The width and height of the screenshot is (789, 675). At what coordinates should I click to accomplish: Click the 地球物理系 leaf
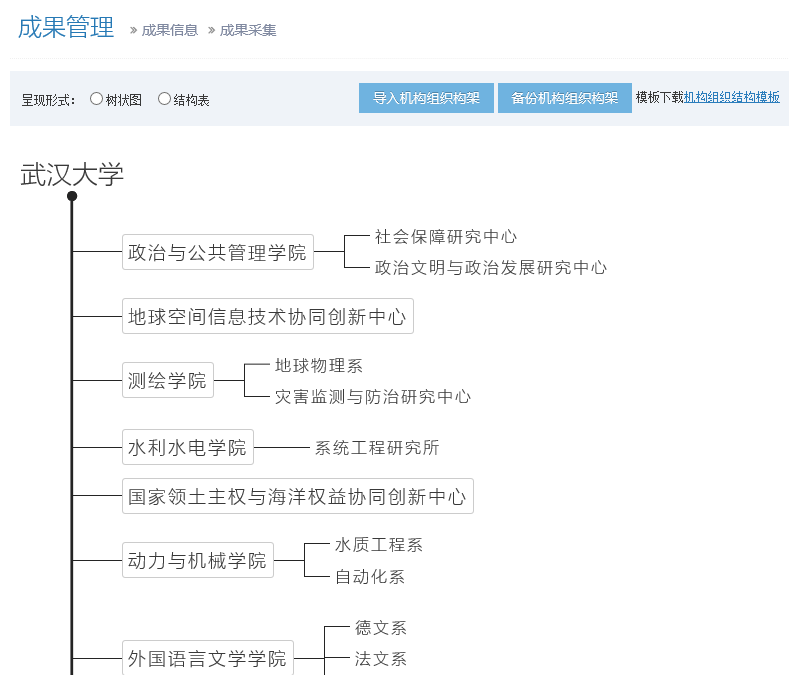pos(319,365)
